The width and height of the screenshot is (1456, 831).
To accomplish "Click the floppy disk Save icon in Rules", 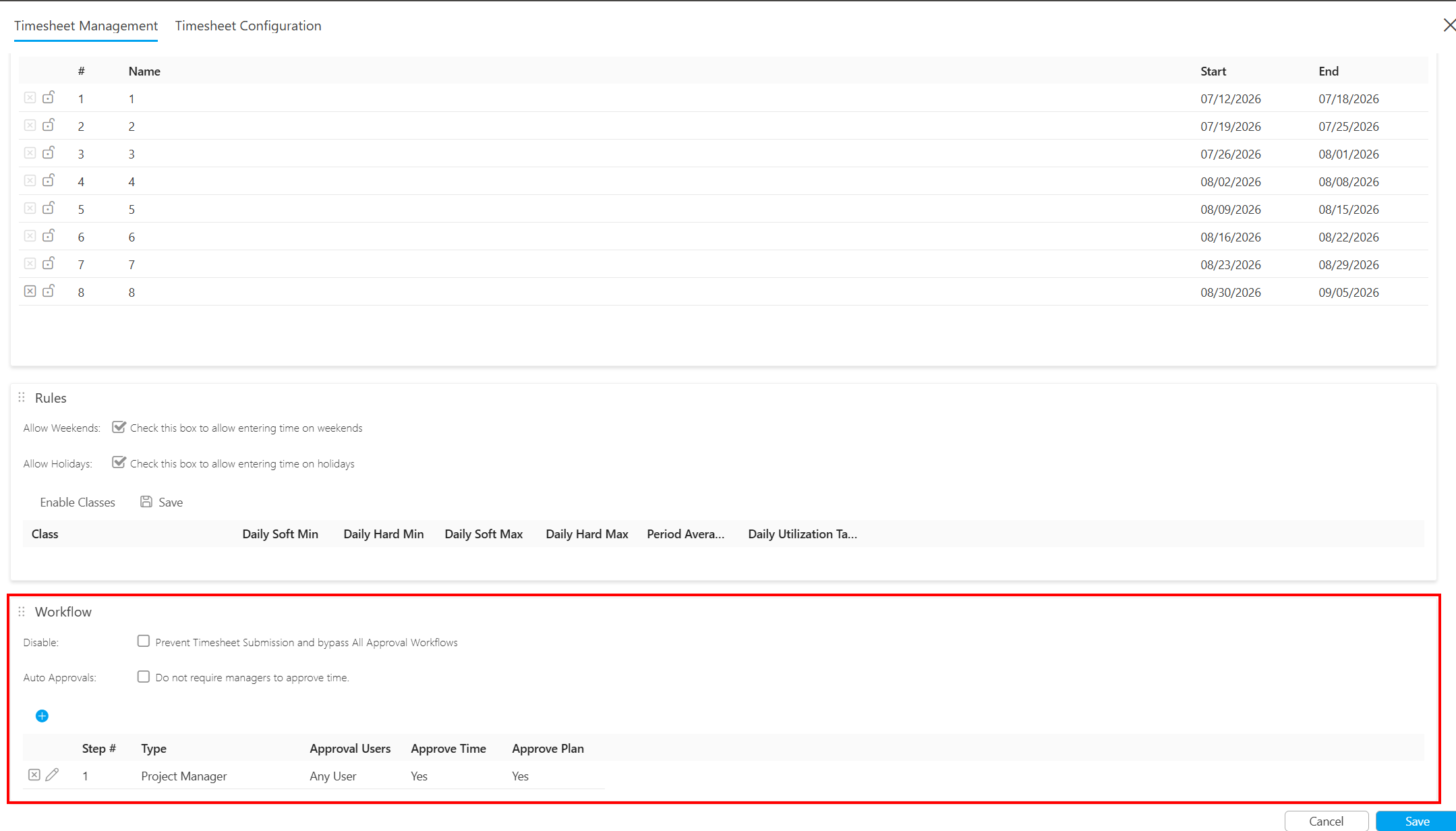I will pyautogui.click(x=146, y=502).
